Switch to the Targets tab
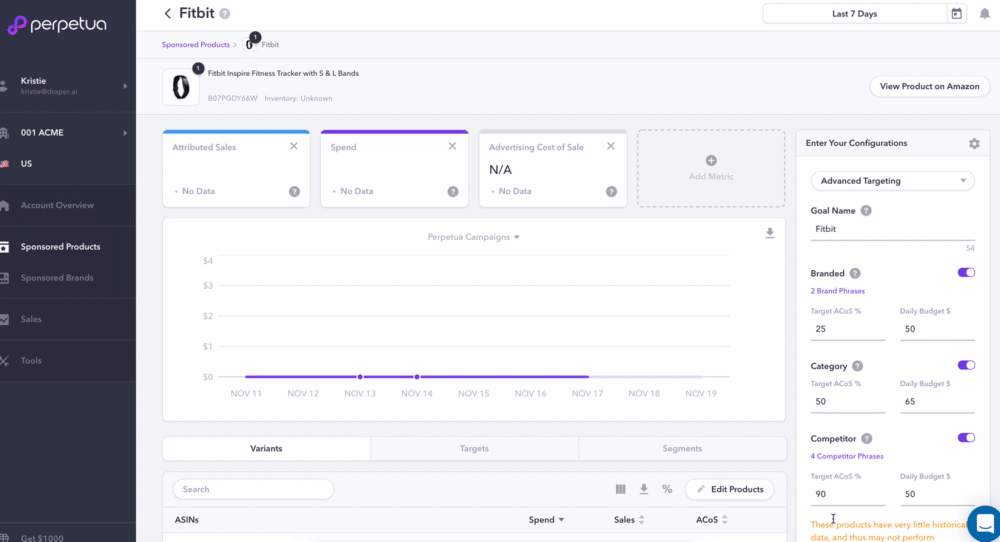This screenshot has height=542, width=1000. [474, 449]
